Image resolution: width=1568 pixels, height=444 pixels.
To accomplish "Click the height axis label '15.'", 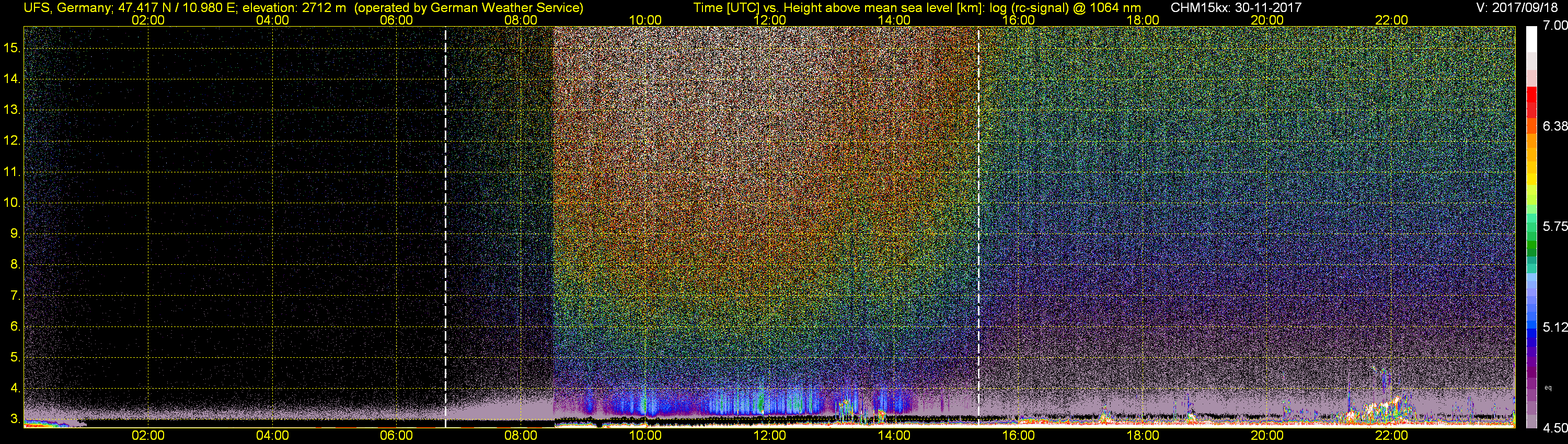I will click(11, 48).
